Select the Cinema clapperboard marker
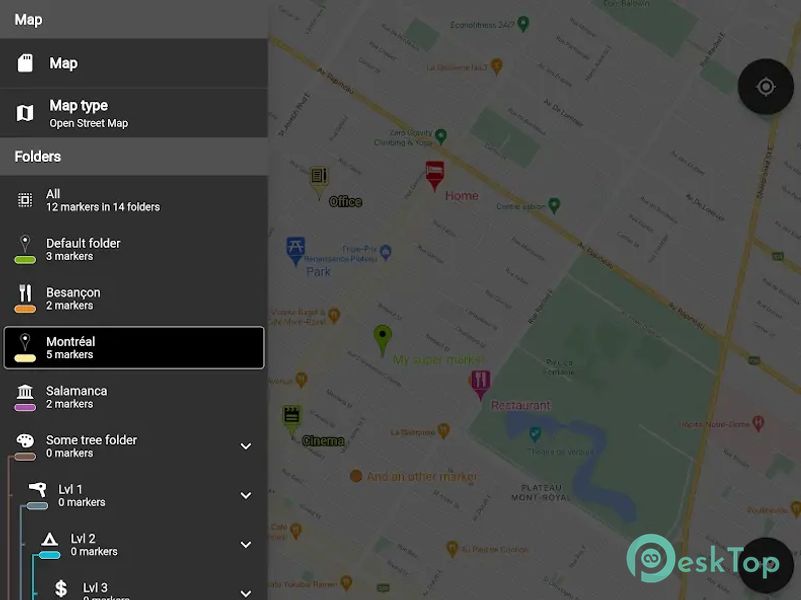 292,421
